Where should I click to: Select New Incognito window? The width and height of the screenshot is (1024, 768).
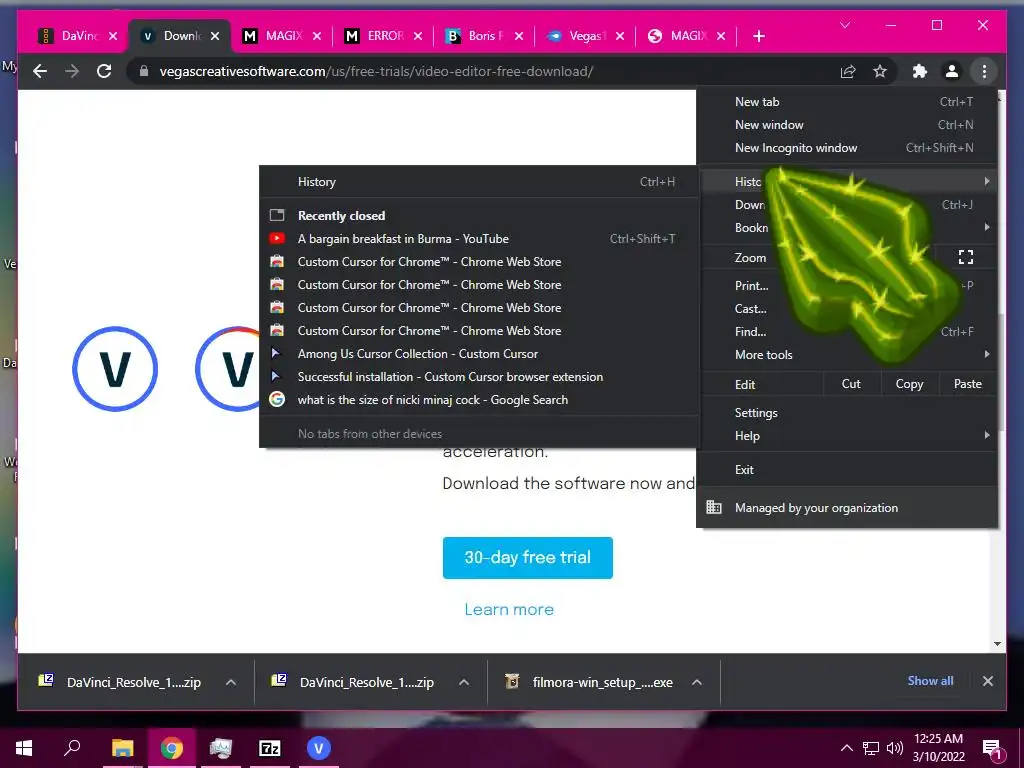848,148
